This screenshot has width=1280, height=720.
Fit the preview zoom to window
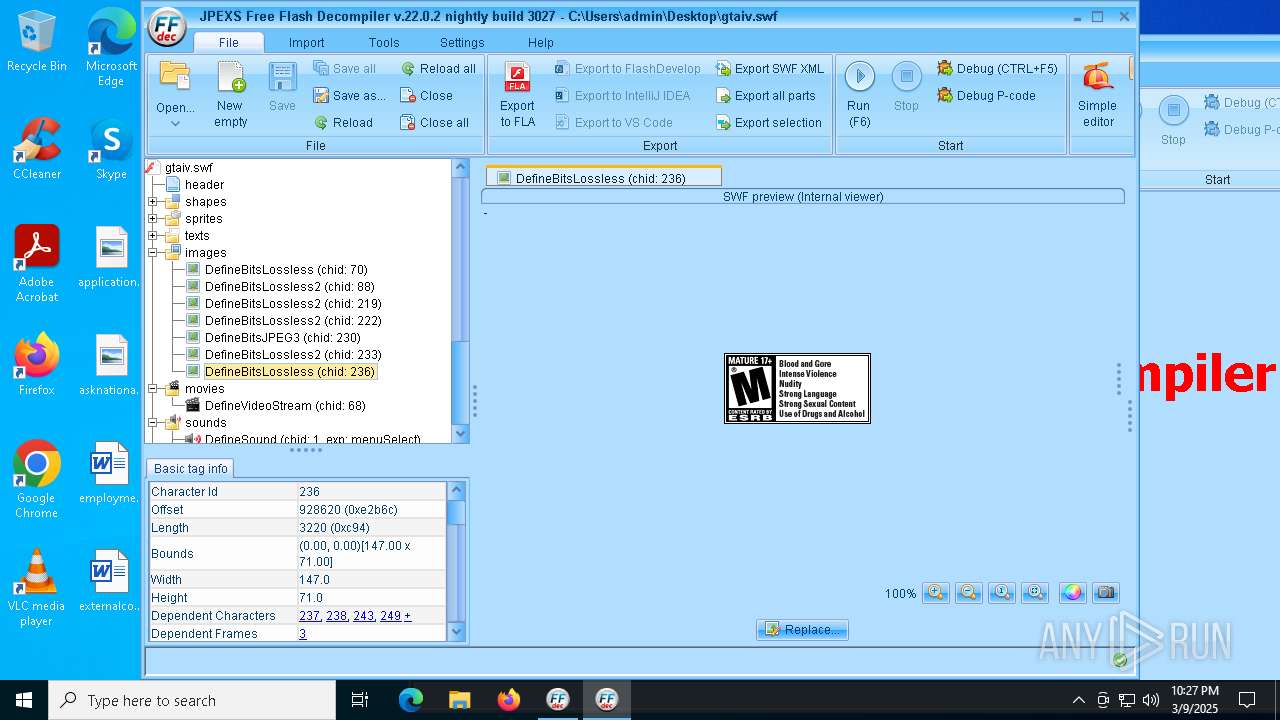[1036, 593]
